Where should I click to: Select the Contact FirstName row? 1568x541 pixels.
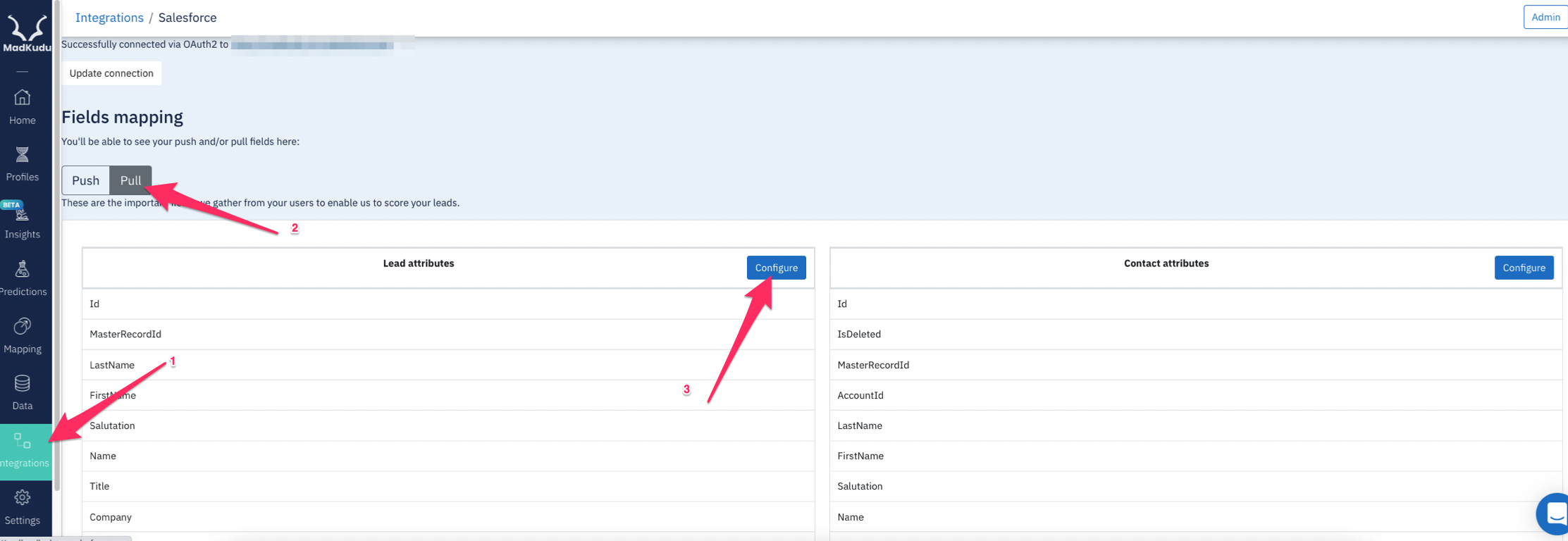click(1196, 456)
